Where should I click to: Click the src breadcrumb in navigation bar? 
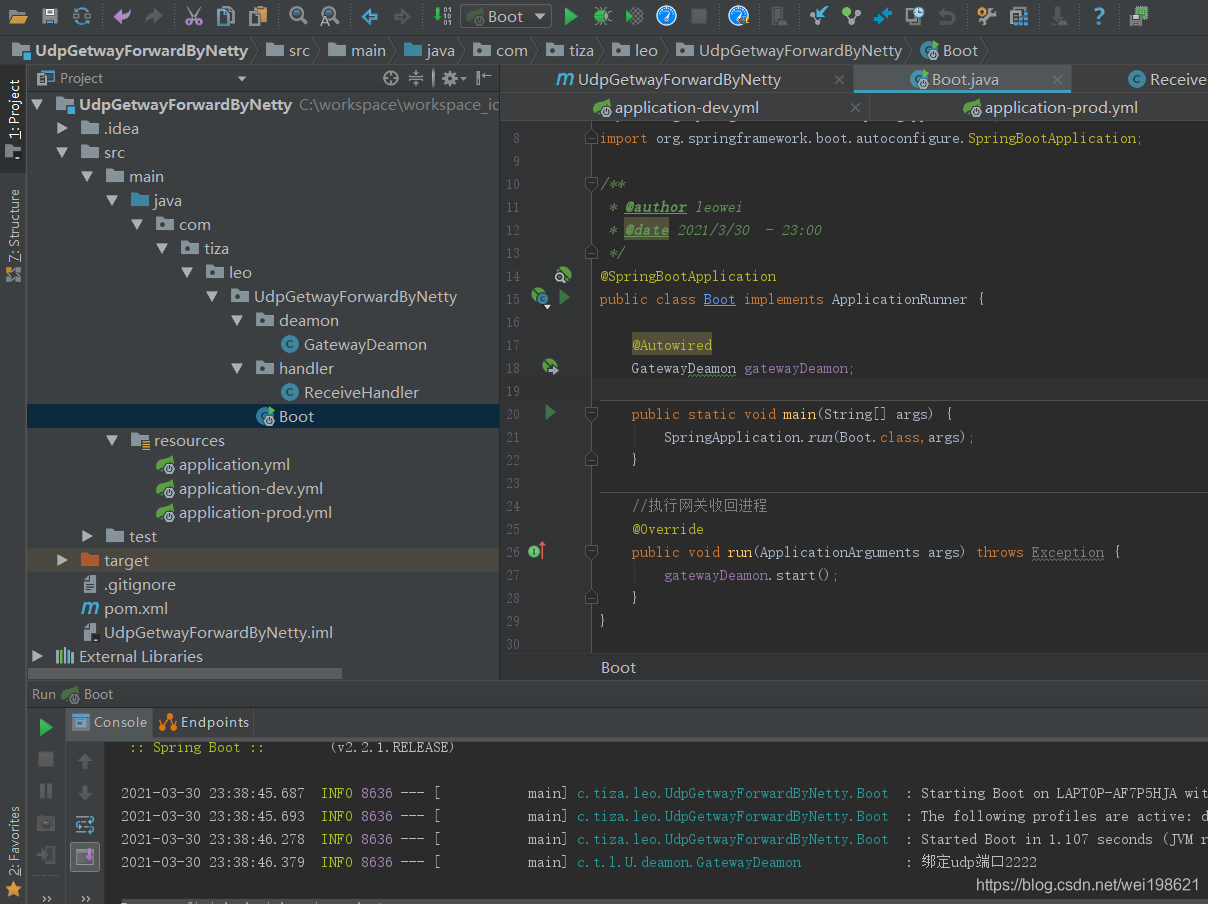(x=299, y=50)
